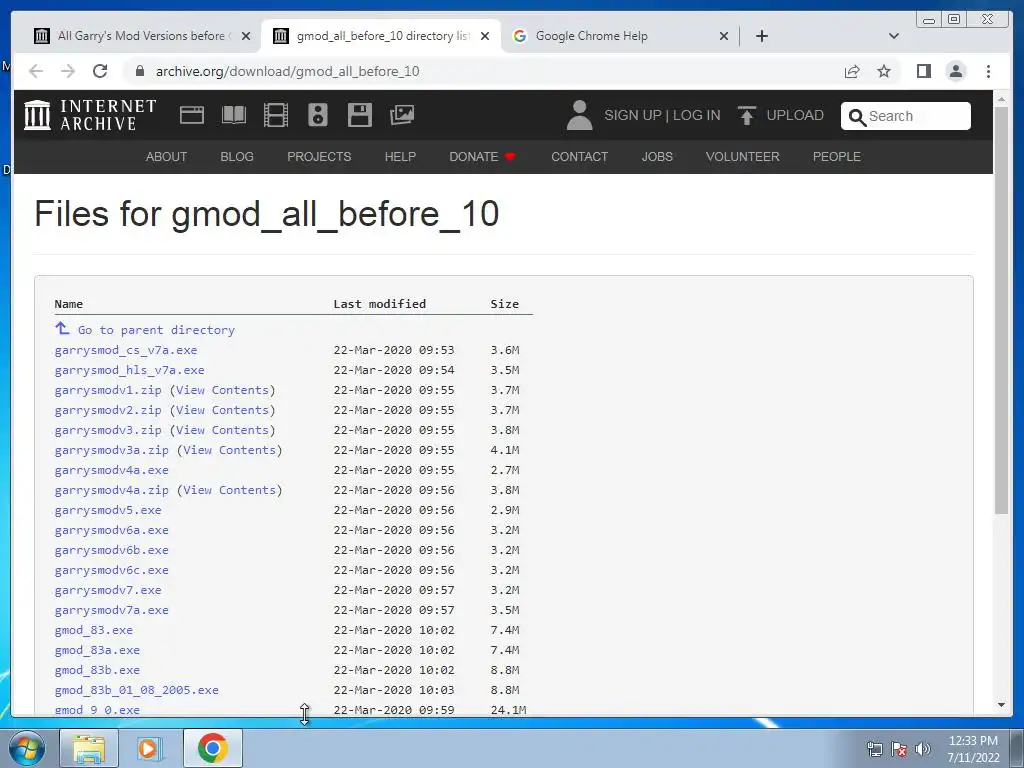Open the Texts books icon
The width and height of the screenshot is (1024, 768).
click(234, 115)
